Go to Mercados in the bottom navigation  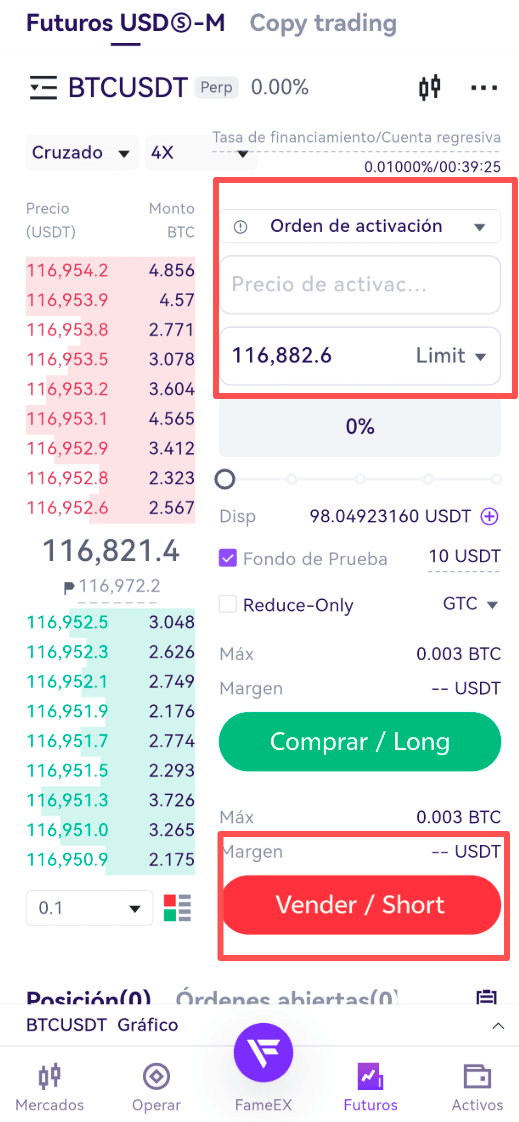coord(49,1088)
